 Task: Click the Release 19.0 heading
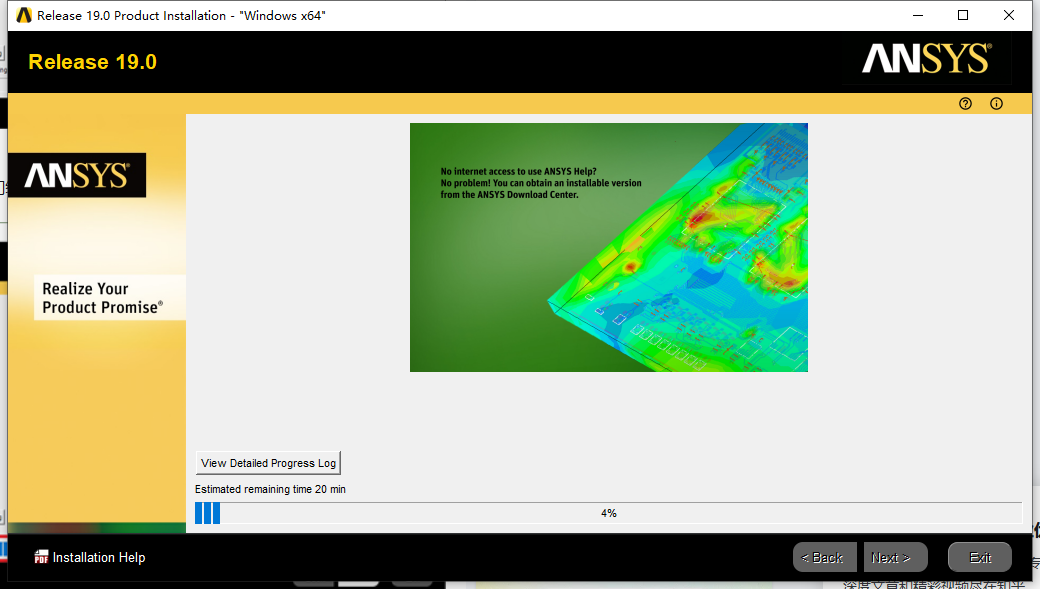[92, 61]
